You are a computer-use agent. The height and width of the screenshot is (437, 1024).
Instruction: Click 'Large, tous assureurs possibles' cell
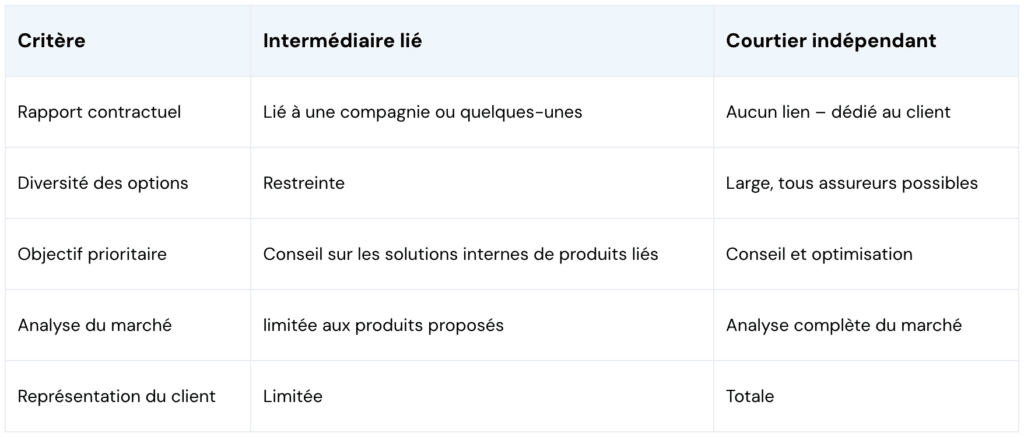(x=852, y=183)
